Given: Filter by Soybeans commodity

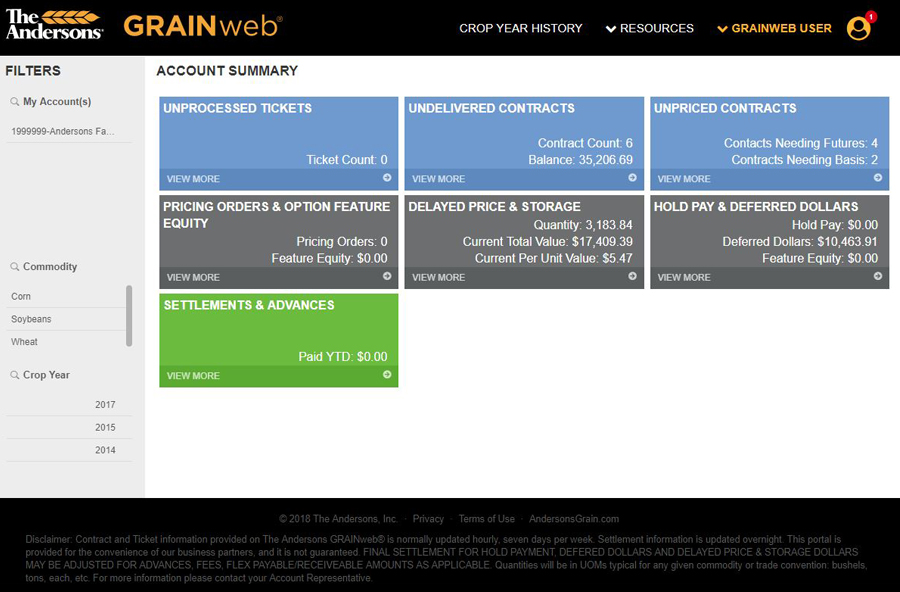Looking at the screenshot, I should (x=65, y=319).
